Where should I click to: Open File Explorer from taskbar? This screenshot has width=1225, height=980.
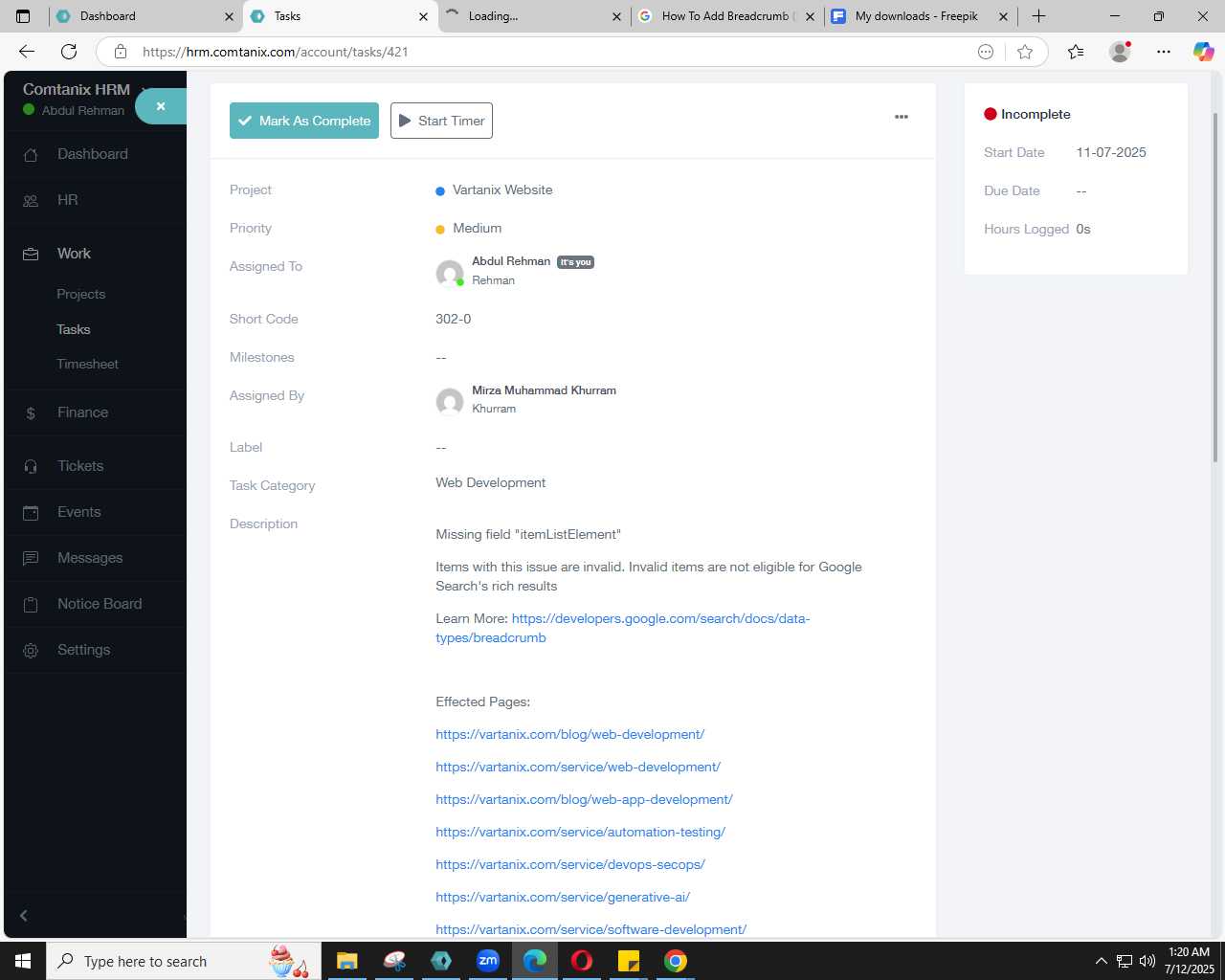click(x=346, y=961)
